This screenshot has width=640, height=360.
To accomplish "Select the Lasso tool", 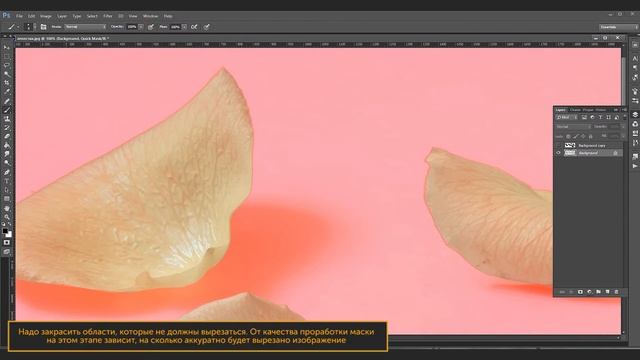I will [x=7, y=65].
